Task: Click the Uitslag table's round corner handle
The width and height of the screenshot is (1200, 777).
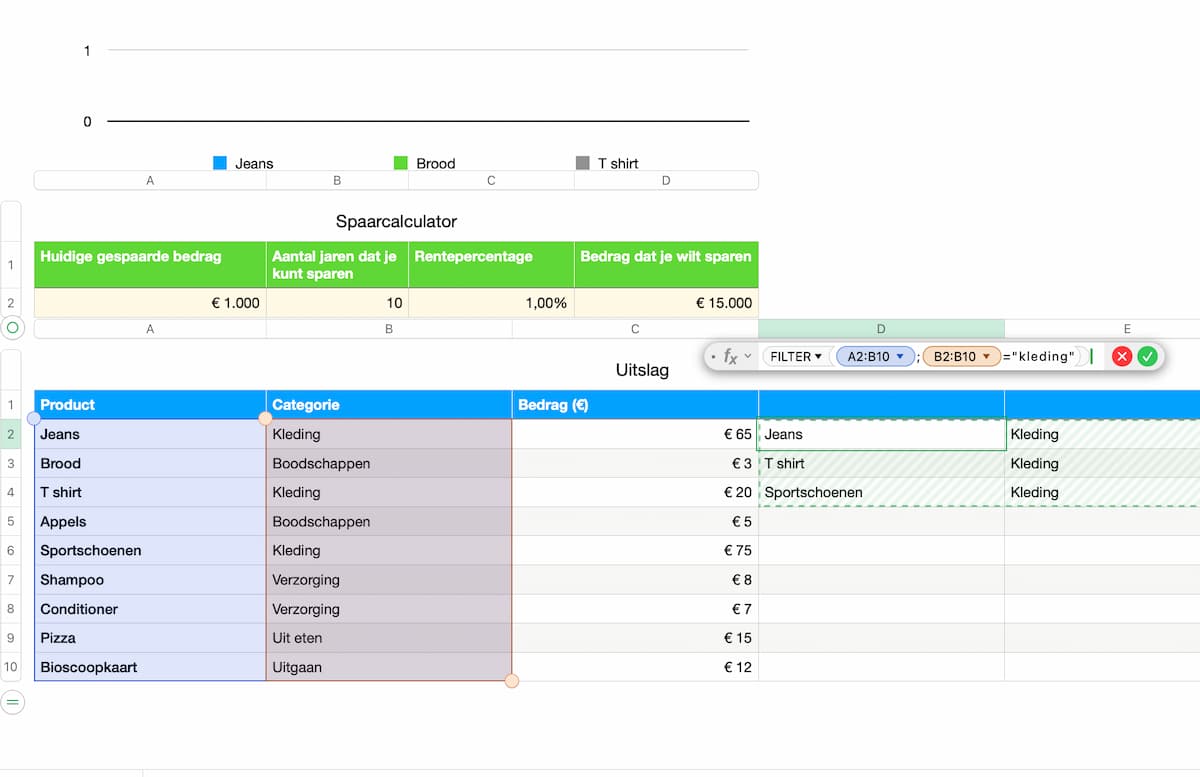Action: 12,328
